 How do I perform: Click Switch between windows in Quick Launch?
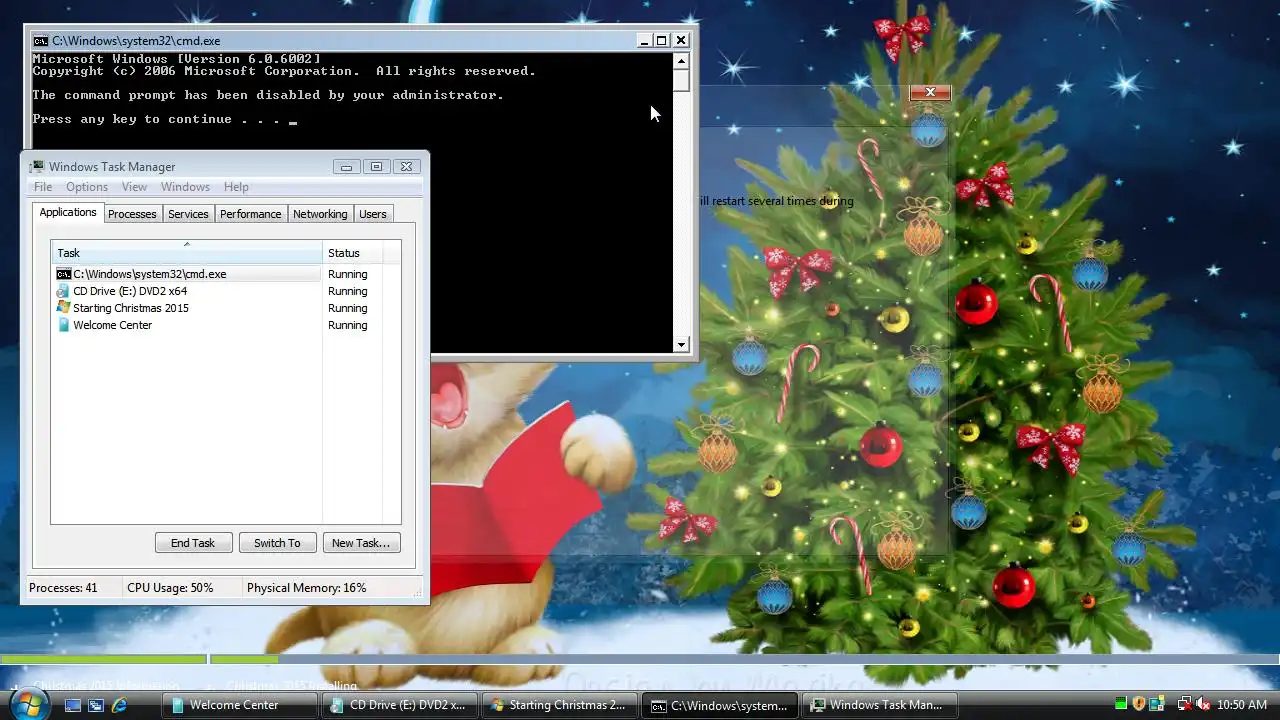coord(96,705)
